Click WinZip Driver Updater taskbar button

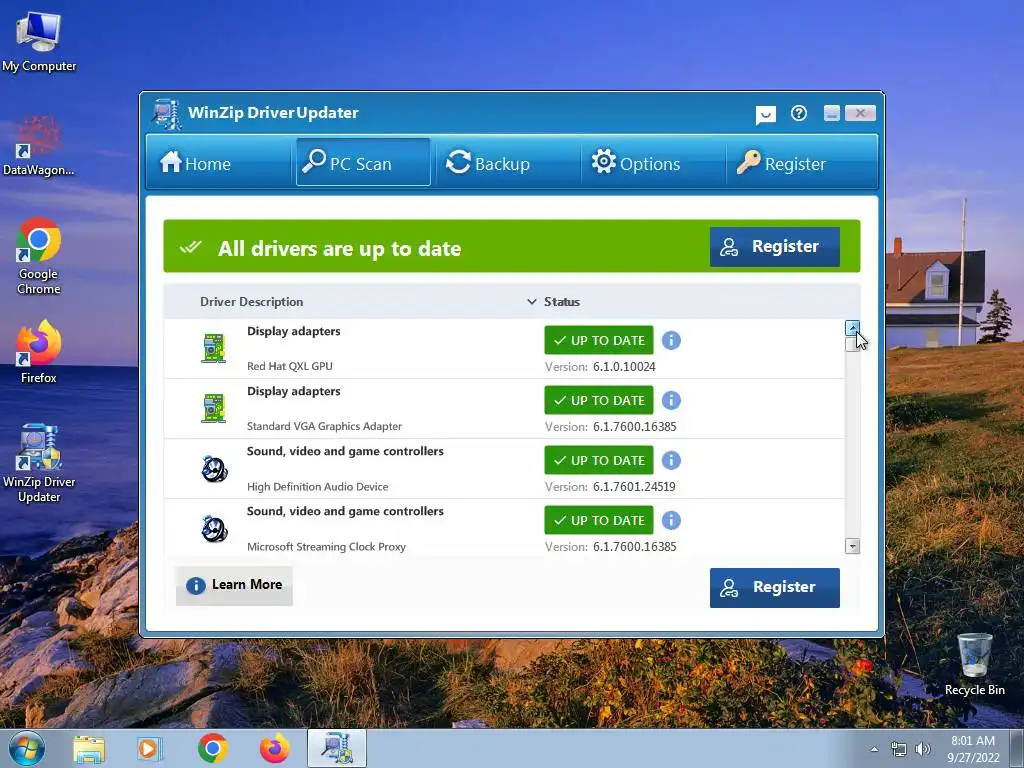pos(337,748)
